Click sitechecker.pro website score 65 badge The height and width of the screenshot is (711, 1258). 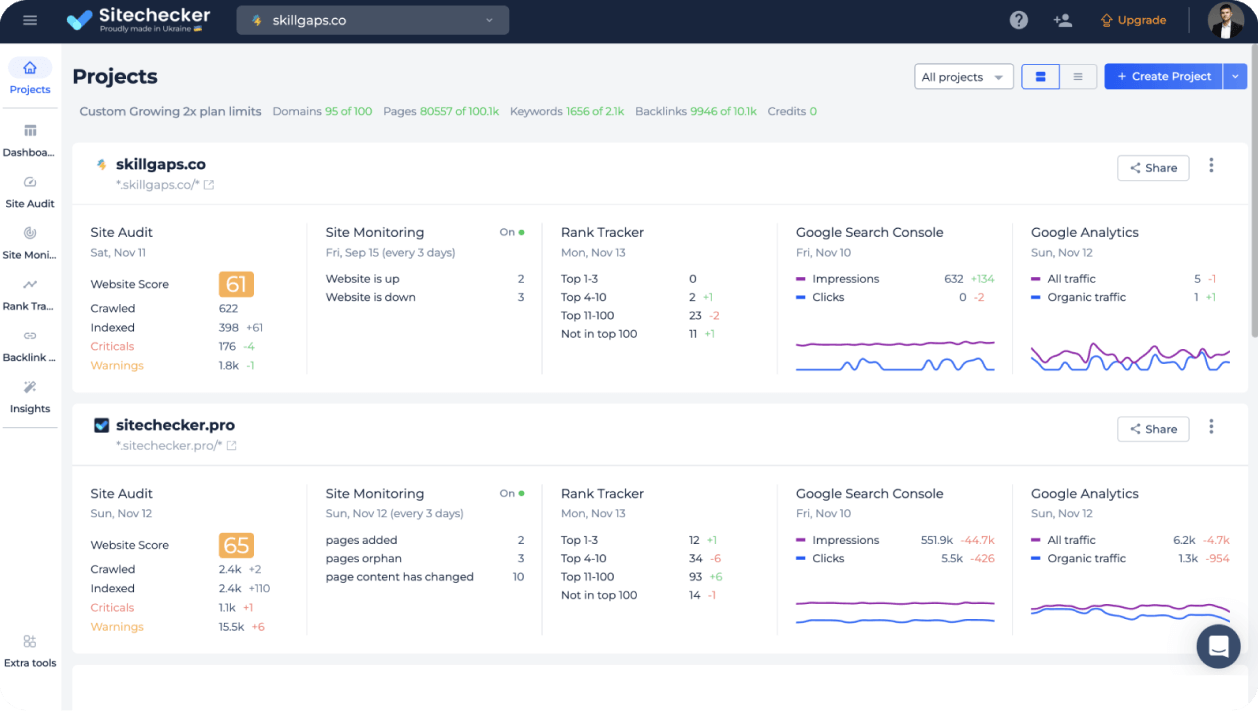(236, 545)
